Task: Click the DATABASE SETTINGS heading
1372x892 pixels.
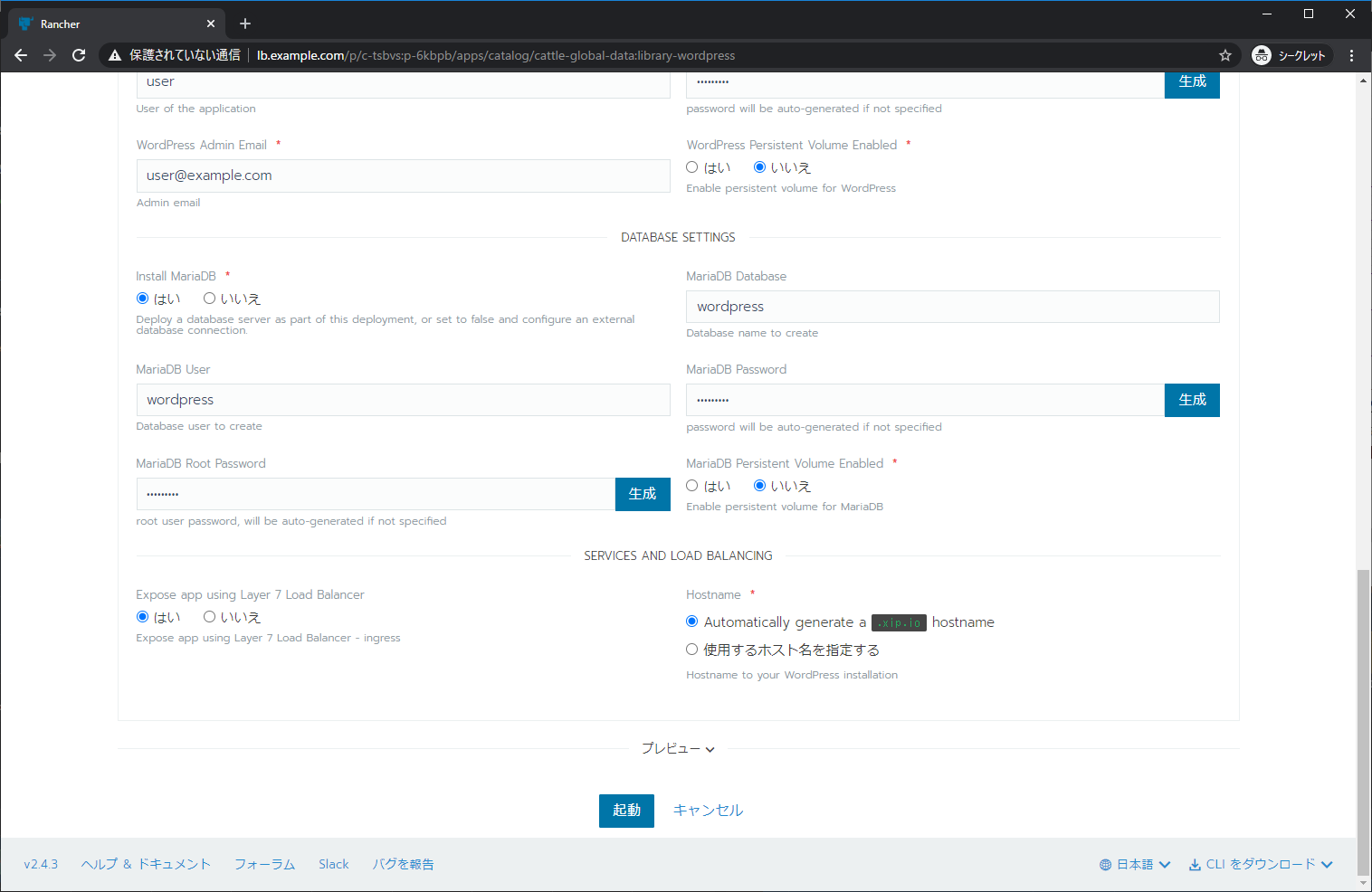Action: [678, 237]
